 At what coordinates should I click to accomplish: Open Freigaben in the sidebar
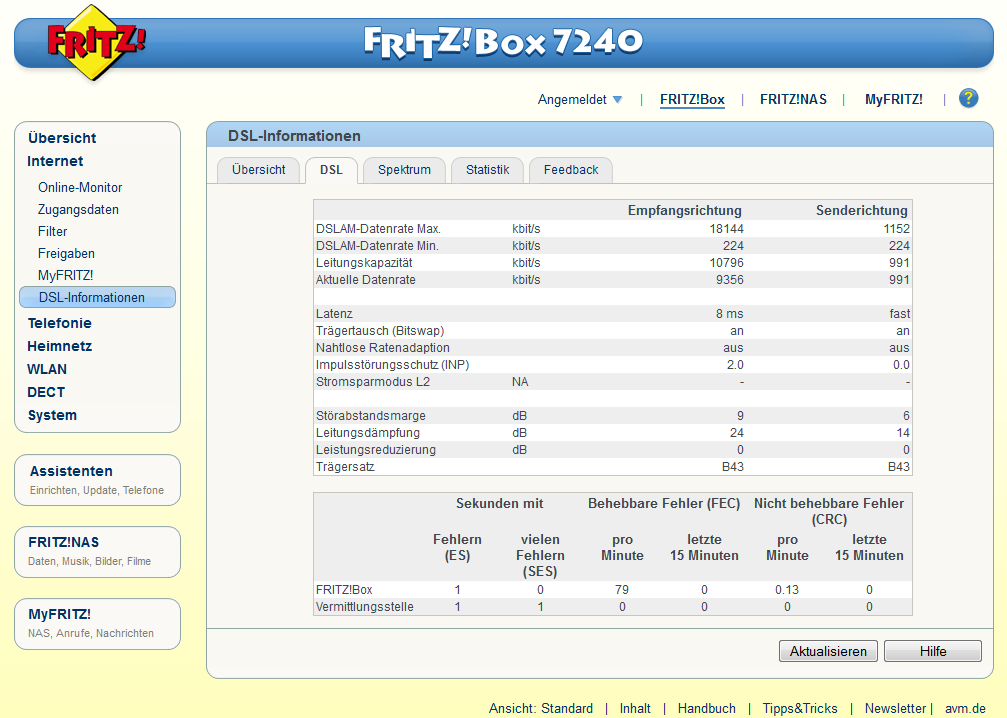tap(66, 253)
